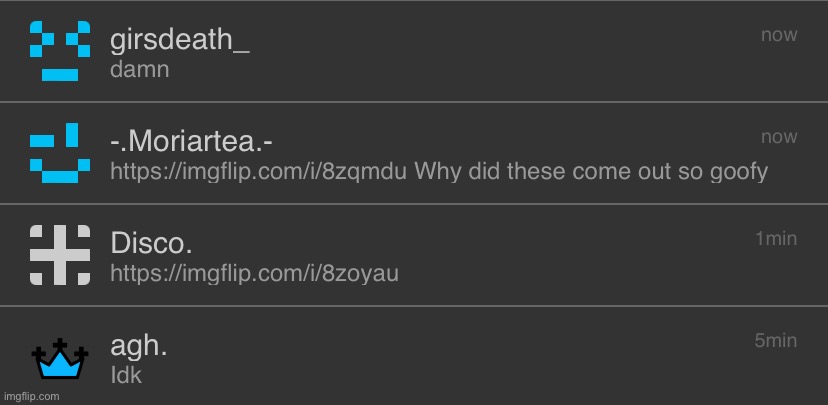828x405 pixels.
Task: Click -.Moriartea.- smiling pixel avatar
Action: coord(60,153)
